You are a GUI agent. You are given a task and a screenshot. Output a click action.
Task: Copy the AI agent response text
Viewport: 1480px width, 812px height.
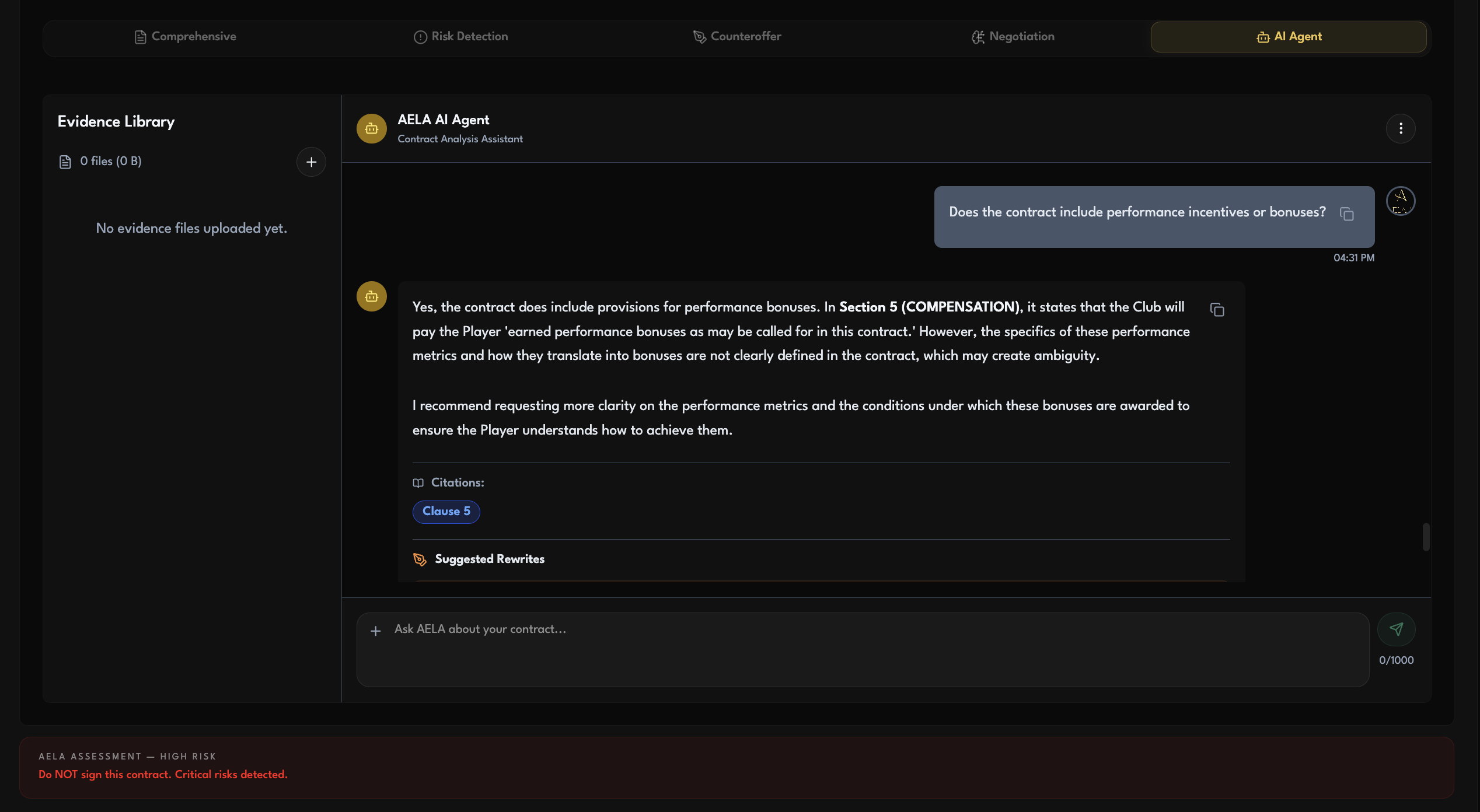[1217, 309]
